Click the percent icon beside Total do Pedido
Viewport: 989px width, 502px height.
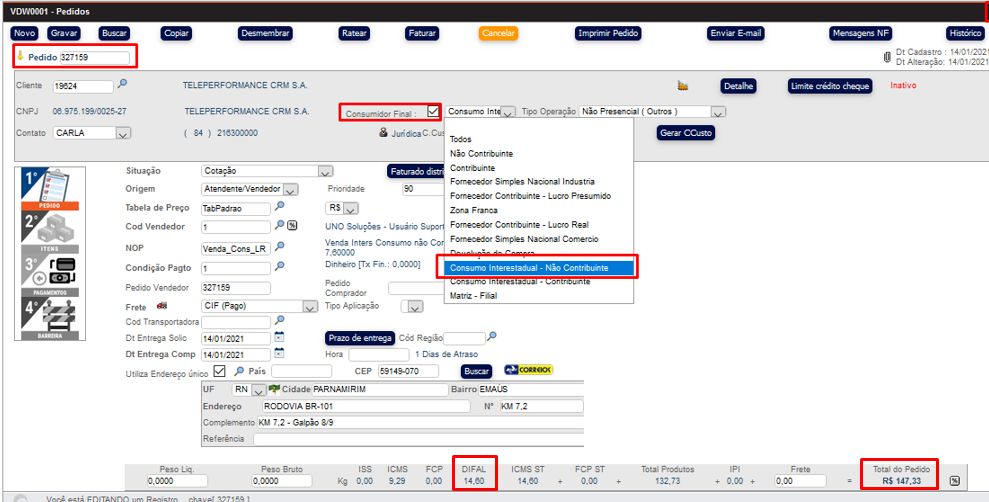pos(954,481)
